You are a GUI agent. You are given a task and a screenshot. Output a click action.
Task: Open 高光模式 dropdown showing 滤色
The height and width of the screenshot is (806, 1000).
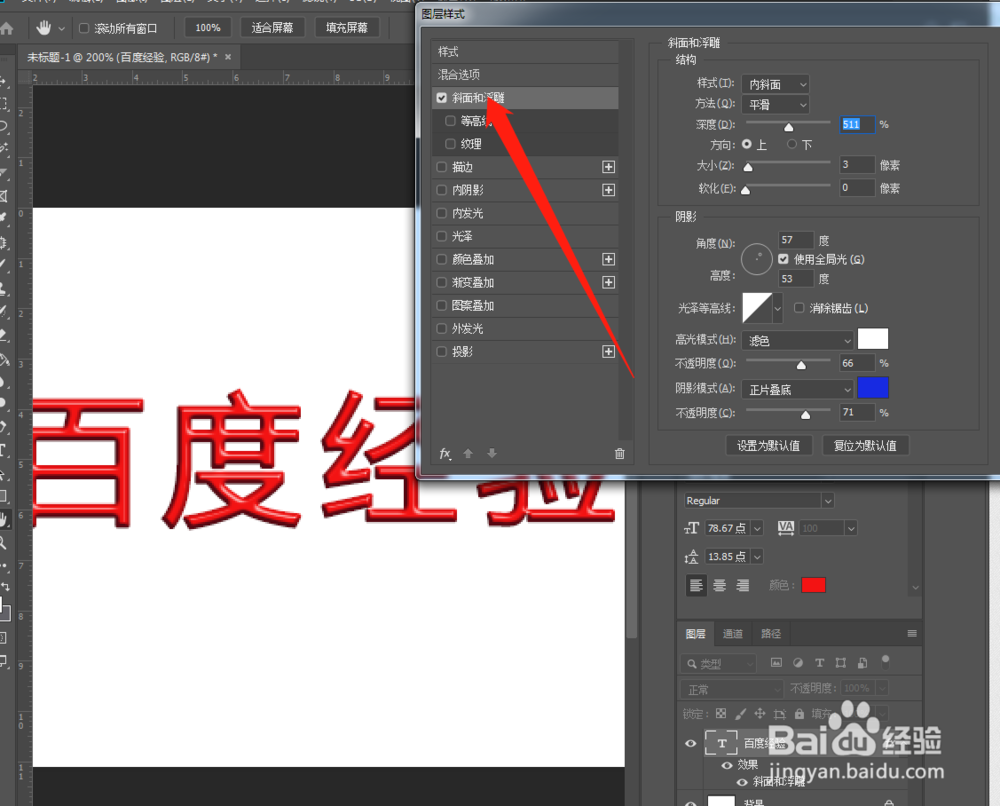797,341
